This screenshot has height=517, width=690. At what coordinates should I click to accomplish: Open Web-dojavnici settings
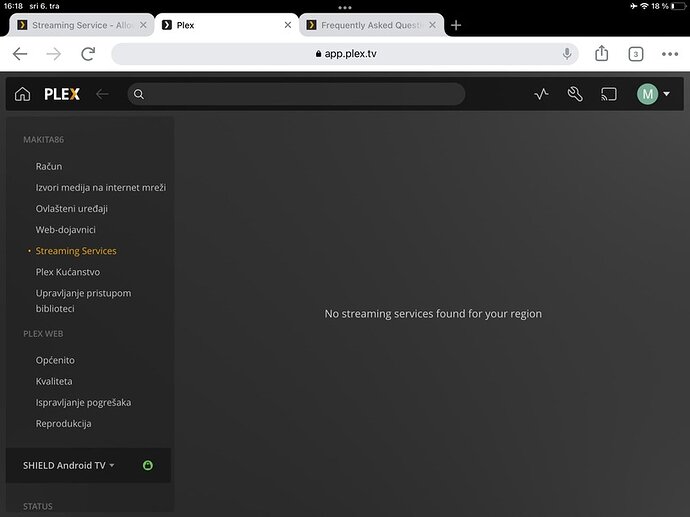coord(66,230)
